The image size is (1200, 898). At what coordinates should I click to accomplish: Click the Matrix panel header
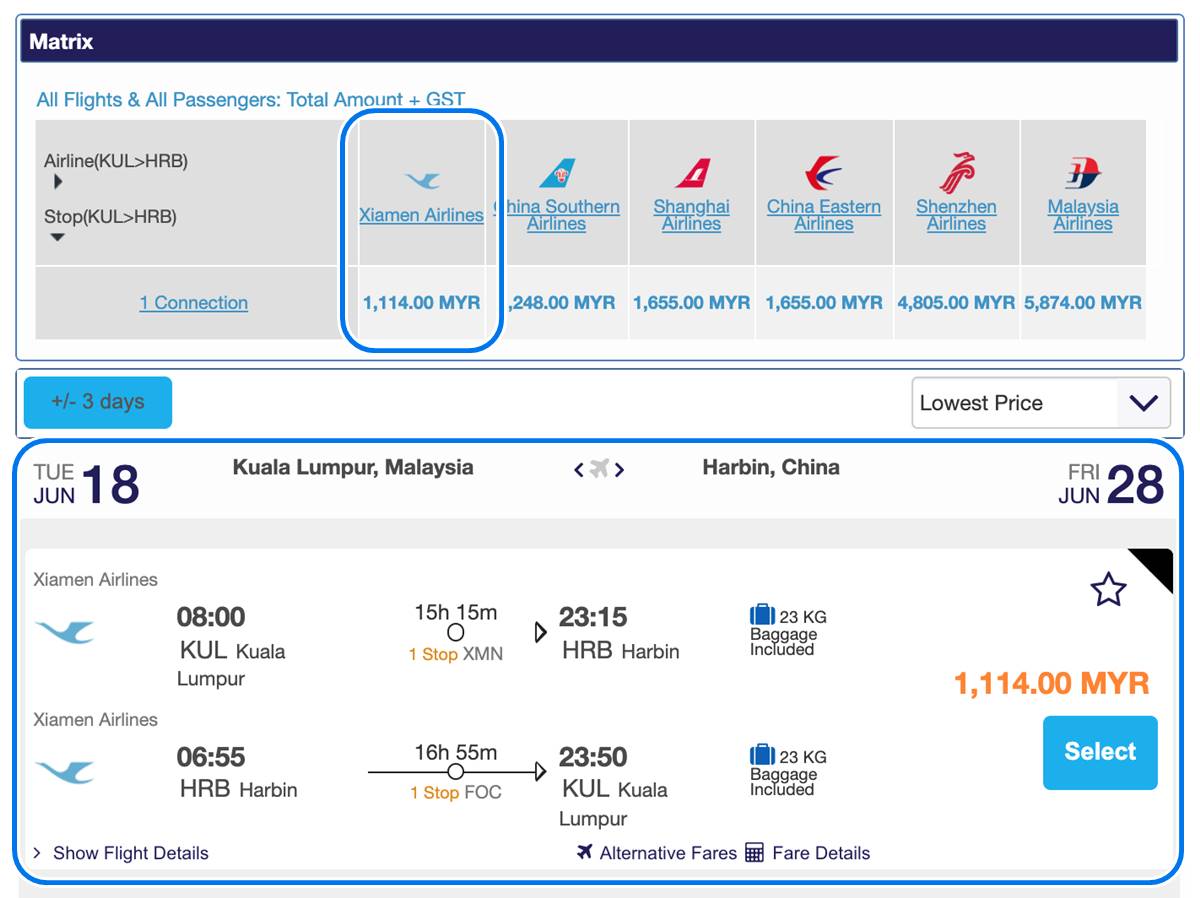pos(600,42)
